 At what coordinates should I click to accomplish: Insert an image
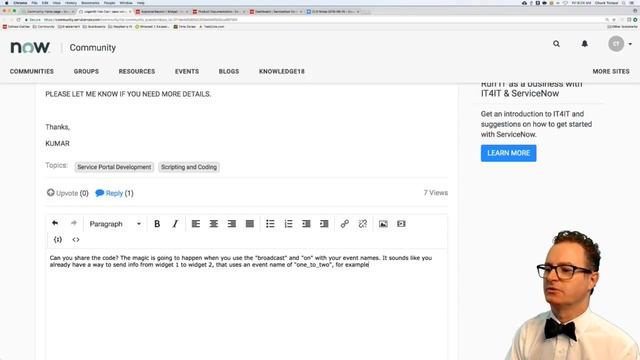[x=383, y=224]
